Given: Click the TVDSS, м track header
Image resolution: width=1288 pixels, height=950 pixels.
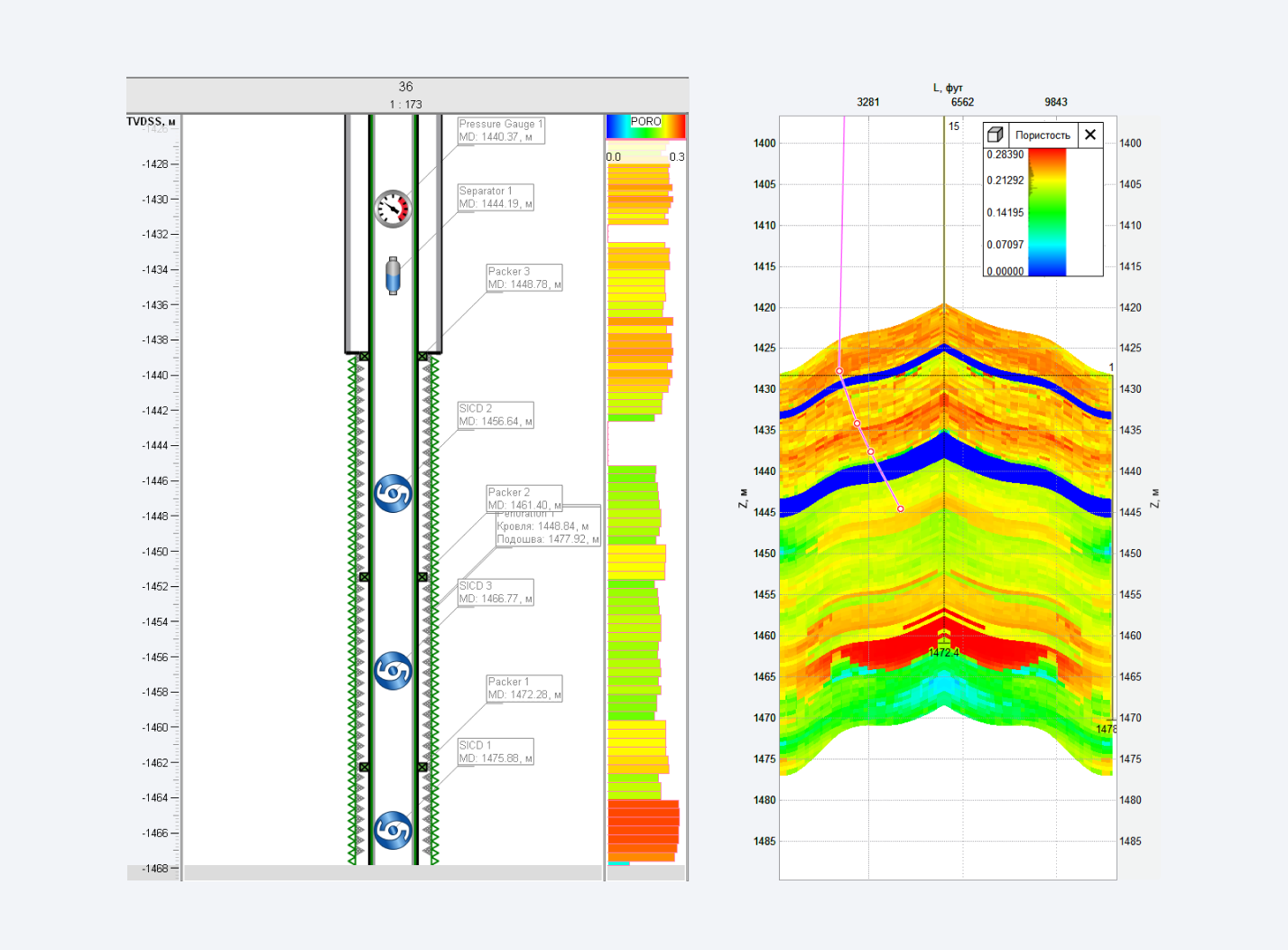Looking at the screenshot, I should coord(151,121).
